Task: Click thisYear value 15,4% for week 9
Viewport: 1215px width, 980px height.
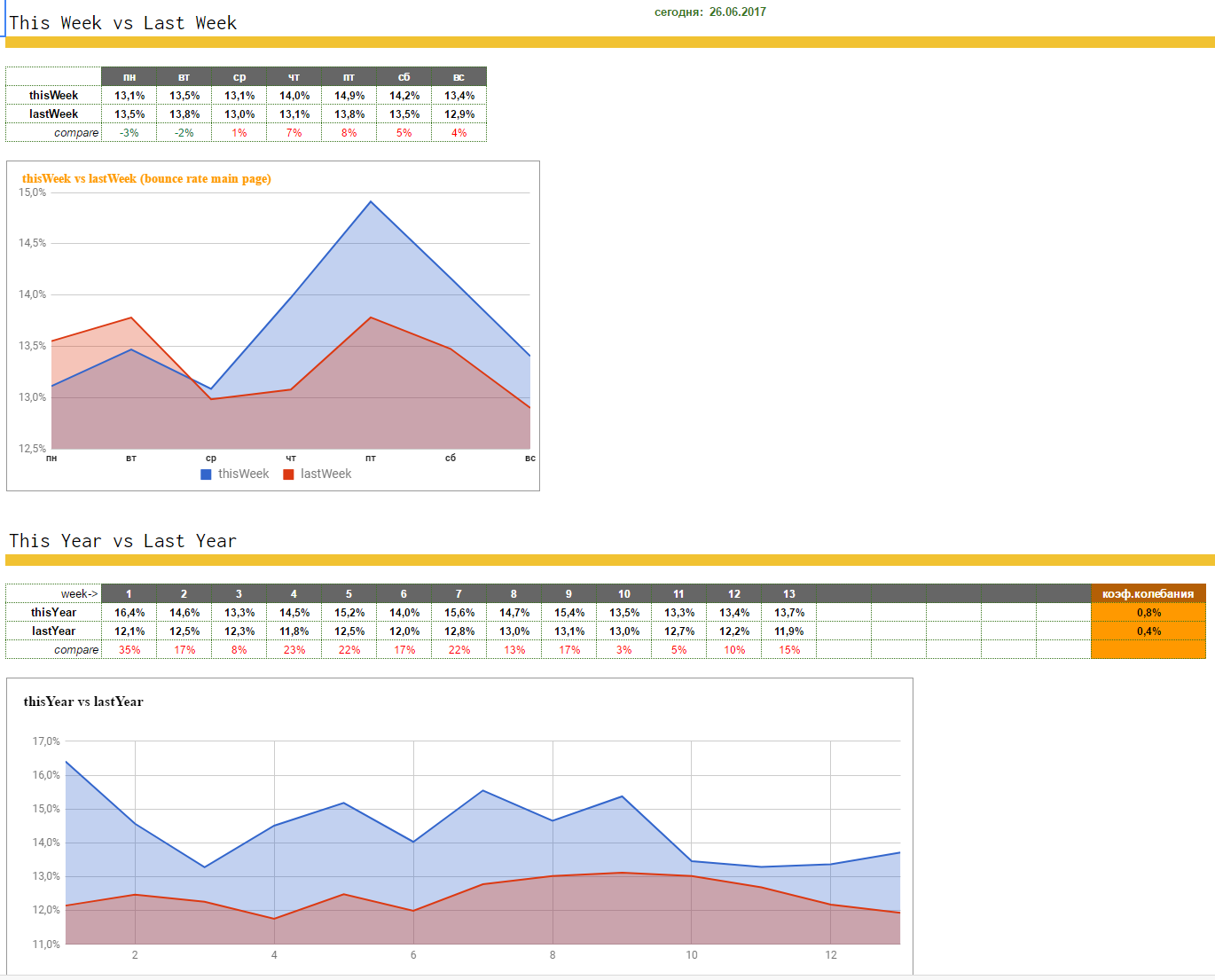Action: coord(569,613)
